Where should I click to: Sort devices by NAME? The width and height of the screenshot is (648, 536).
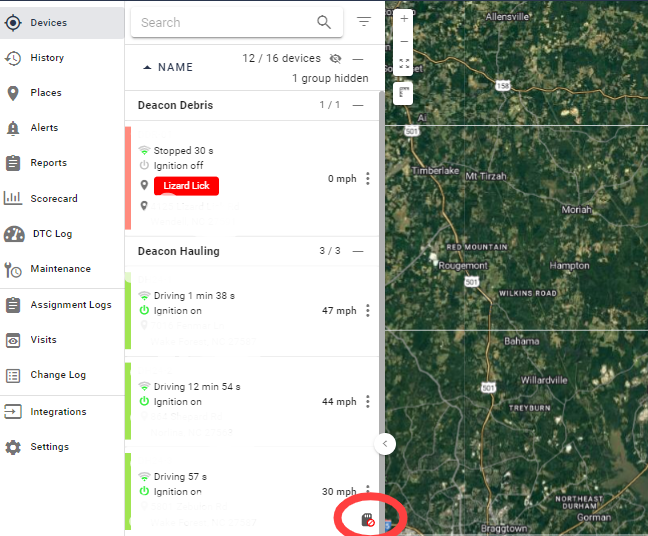tap(168, 67)
